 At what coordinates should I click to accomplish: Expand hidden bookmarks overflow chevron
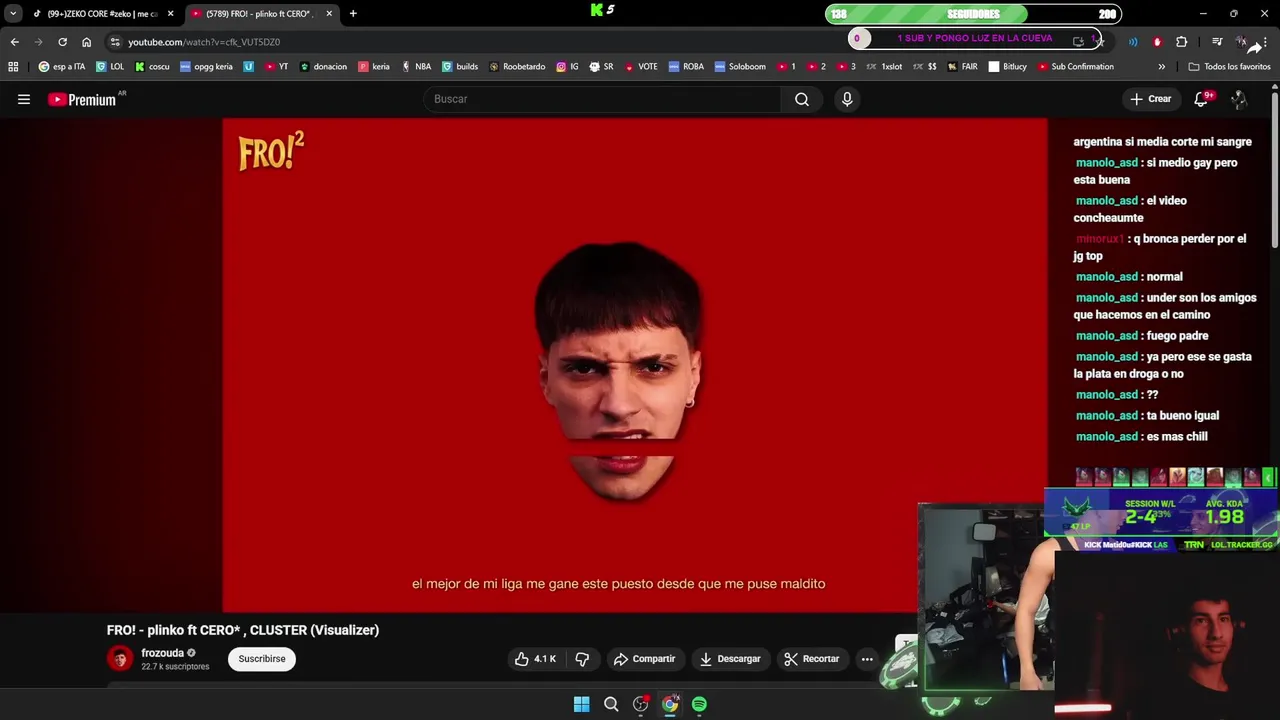[1161, 67]
